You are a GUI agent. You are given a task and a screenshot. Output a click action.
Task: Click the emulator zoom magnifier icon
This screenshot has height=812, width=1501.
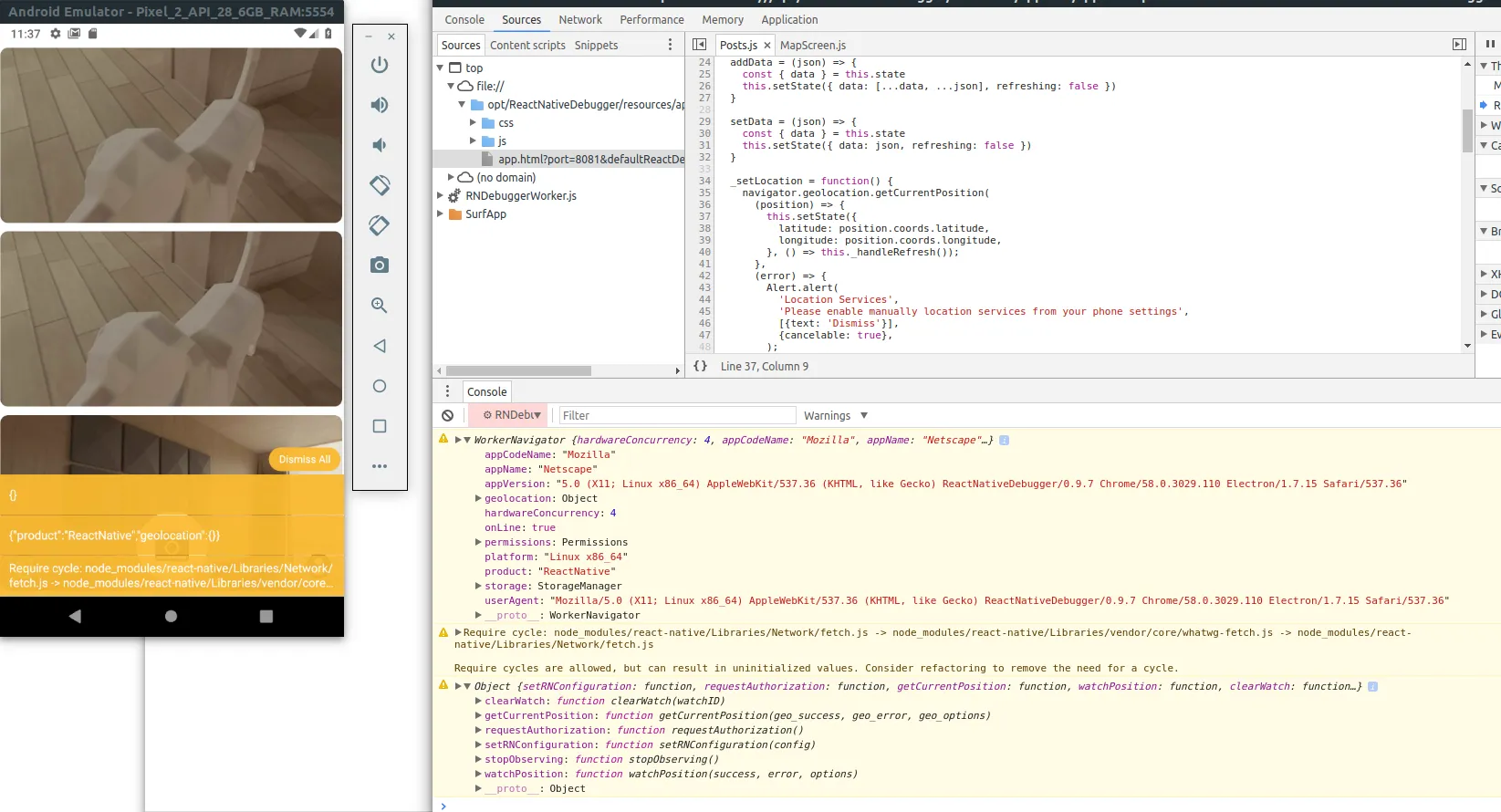380,306
